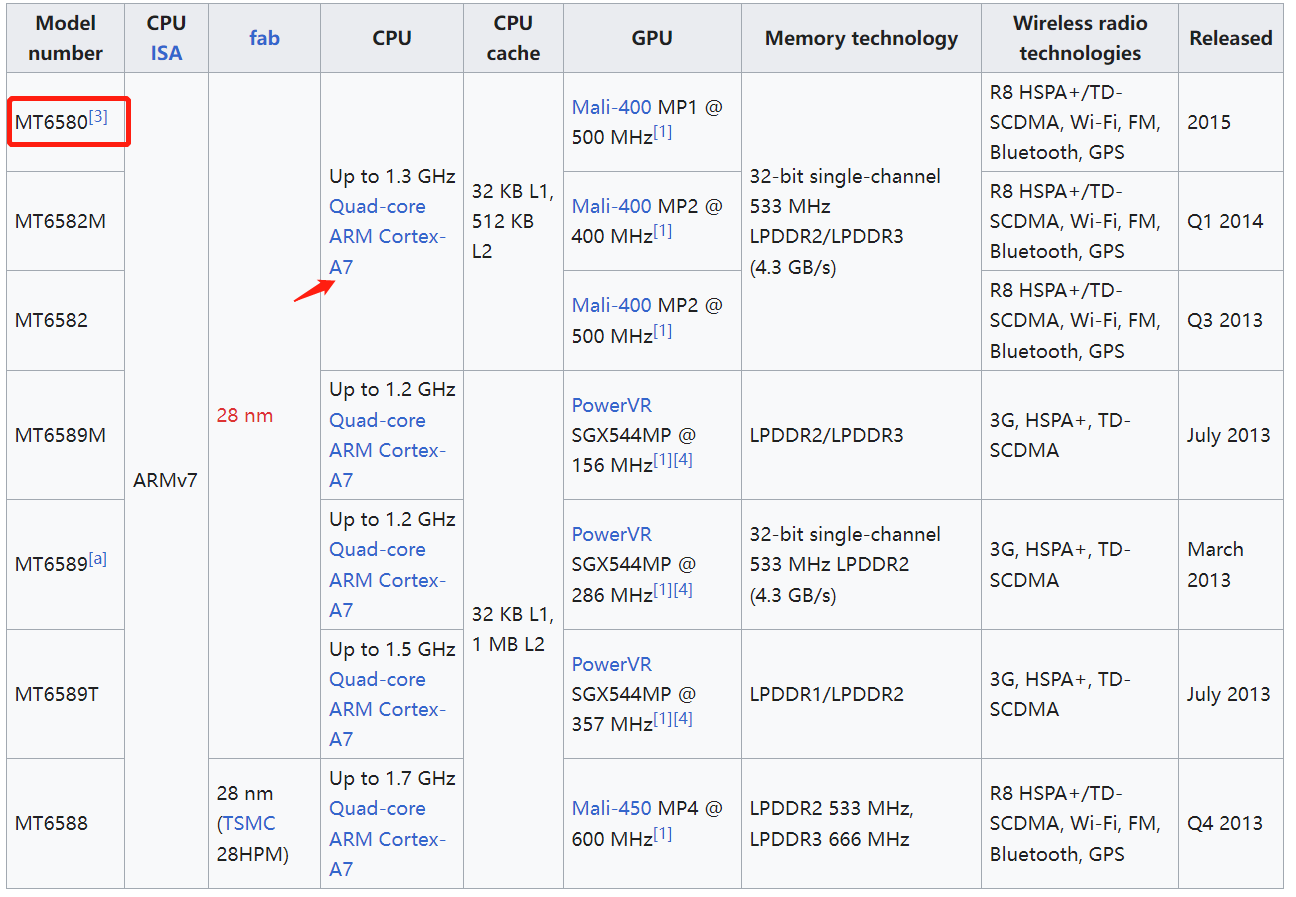Open PowerVR link in the MT6589T row

(611, 665)
